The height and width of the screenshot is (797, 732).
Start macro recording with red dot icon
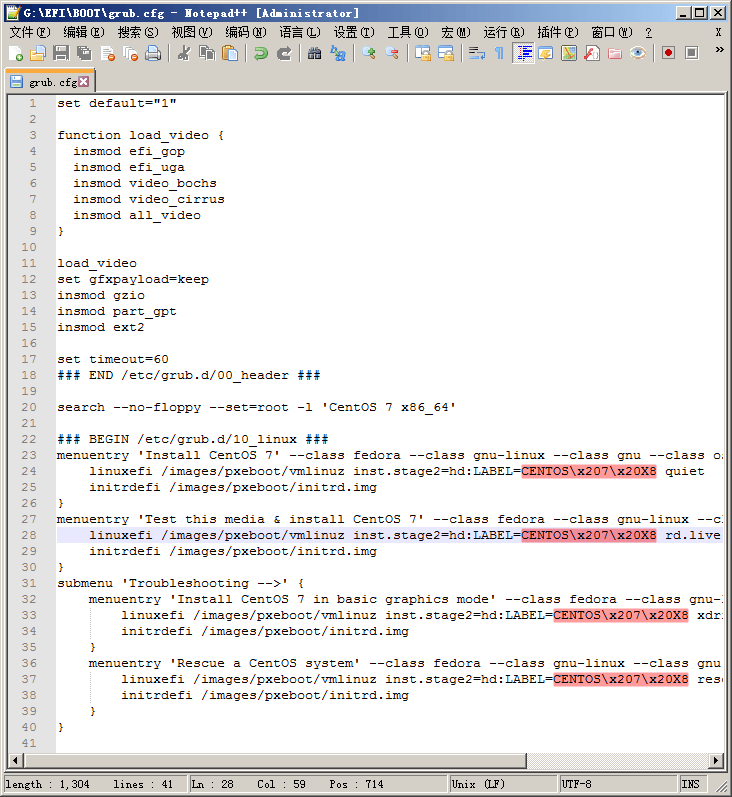[668, 53]
